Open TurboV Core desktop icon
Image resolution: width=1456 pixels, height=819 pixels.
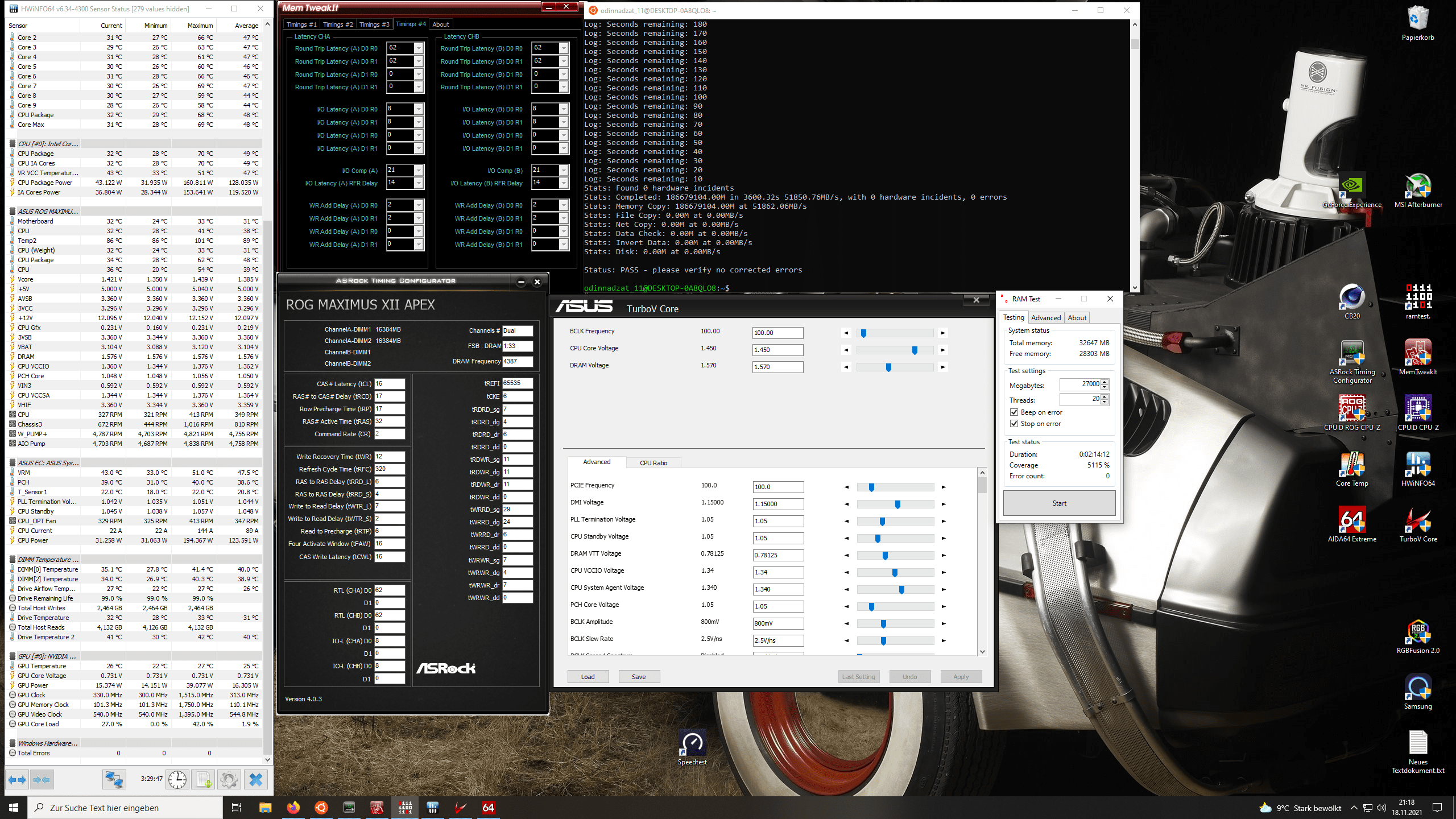(1418, 524)
